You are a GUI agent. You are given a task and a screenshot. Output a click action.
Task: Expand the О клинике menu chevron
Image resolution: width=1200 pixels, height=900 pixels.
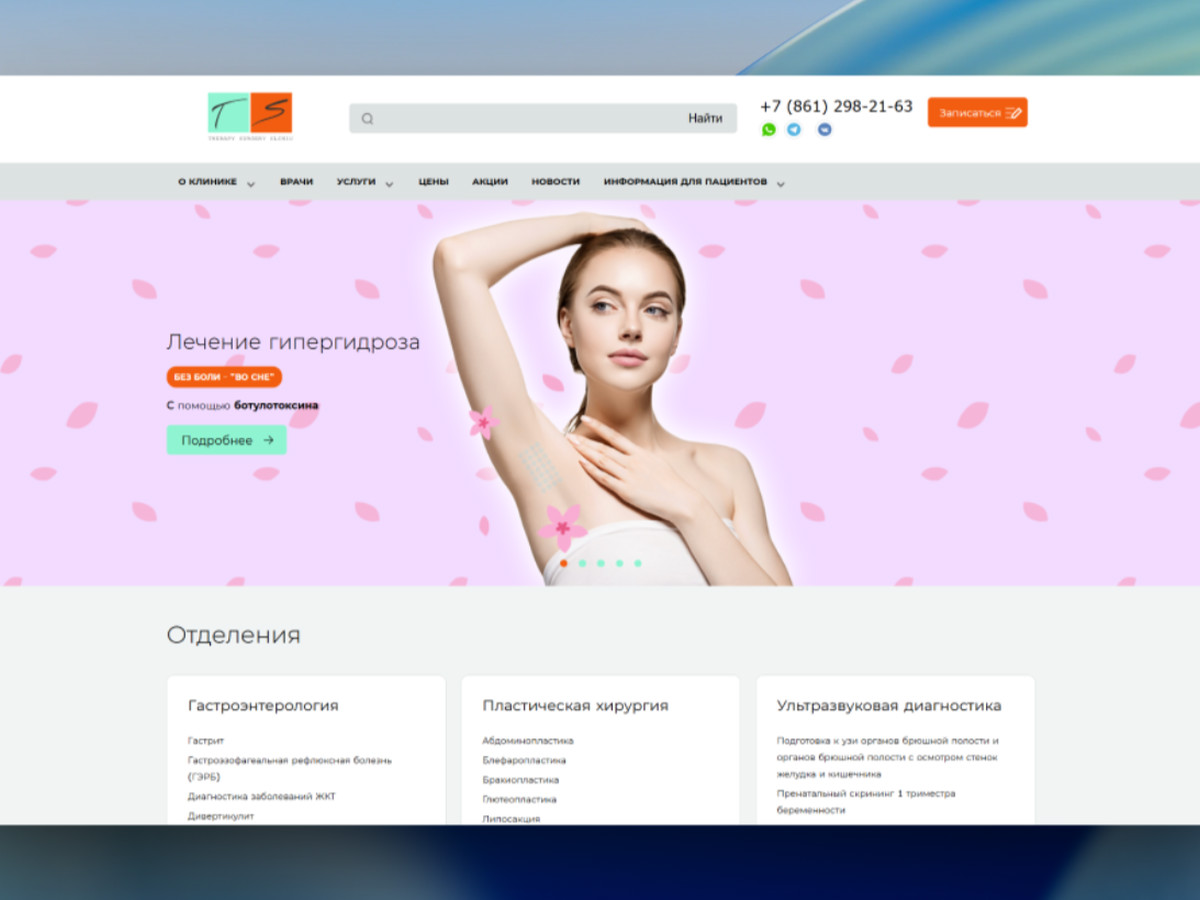[251, 184]
